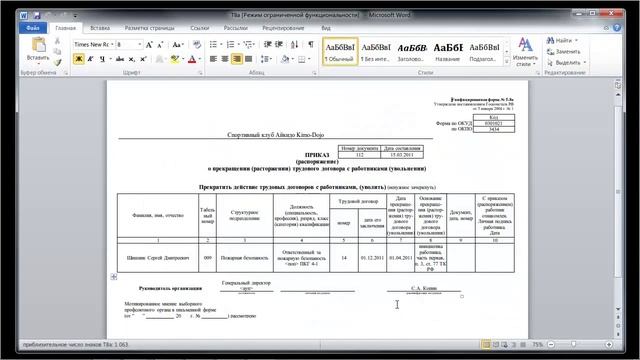Click the Grow Font icon
The width and height of the screenshot is (640, 360).
149,44
